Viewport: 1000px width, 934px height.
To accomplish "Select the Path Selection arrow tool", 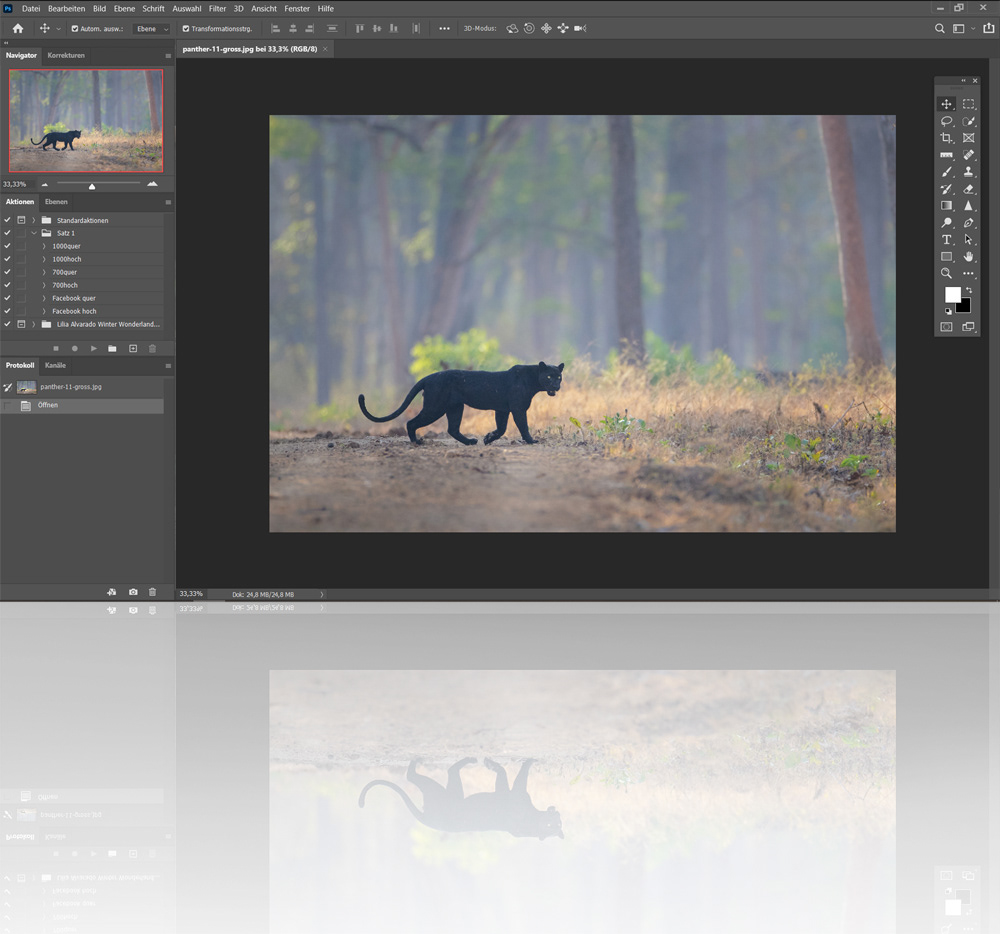I will tap(969, 240).
